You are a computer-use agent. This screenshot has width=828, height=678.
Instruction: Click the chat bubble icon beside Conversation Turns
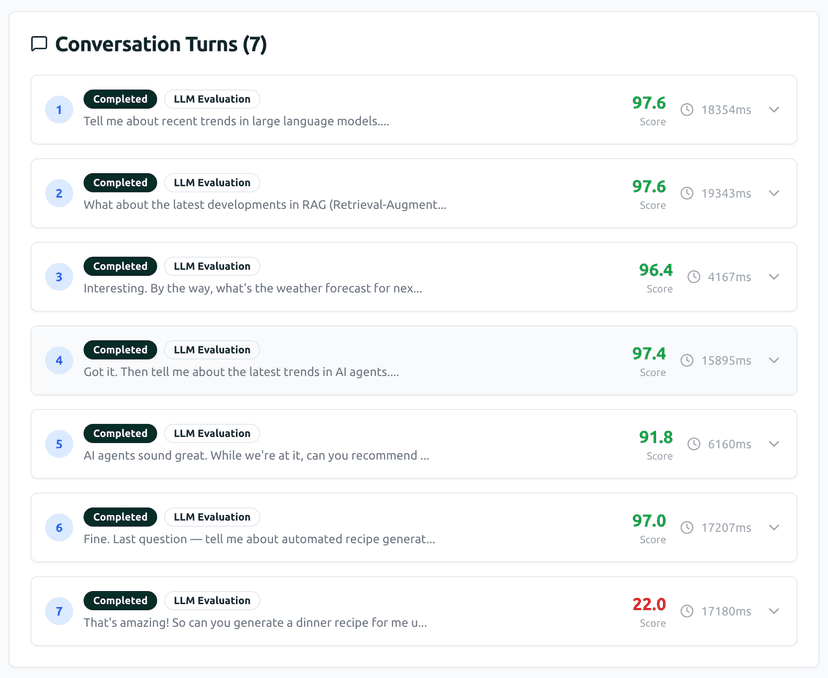pos(39,44)
